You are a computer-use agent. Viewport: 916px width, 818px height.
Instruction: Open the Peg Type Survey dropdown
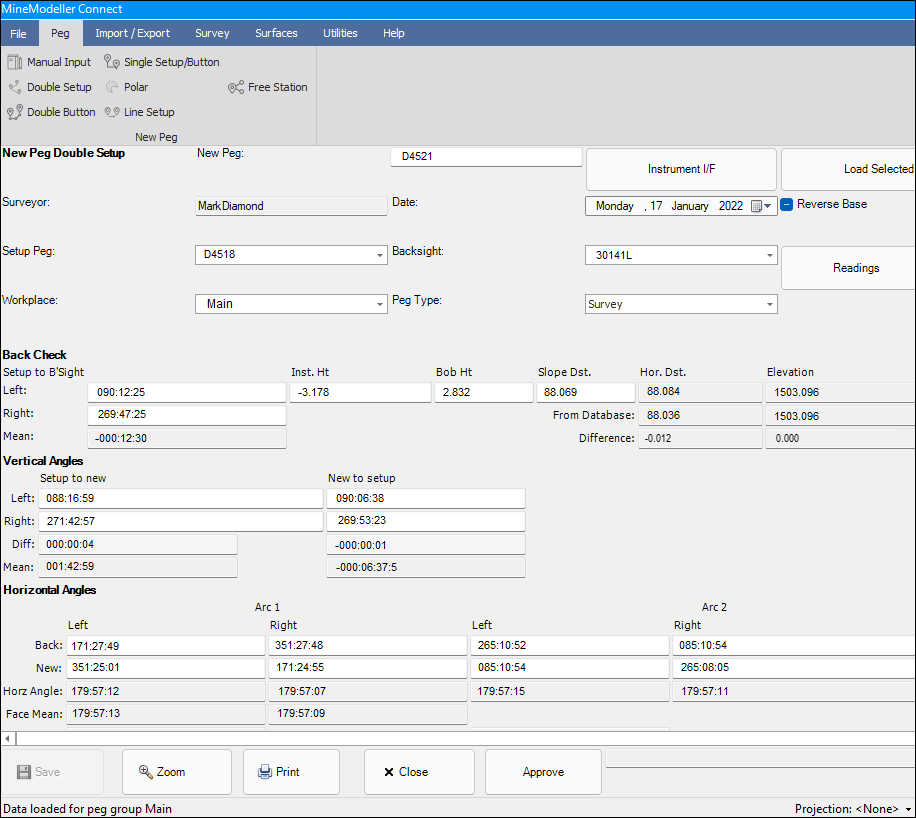coord(768,305)
